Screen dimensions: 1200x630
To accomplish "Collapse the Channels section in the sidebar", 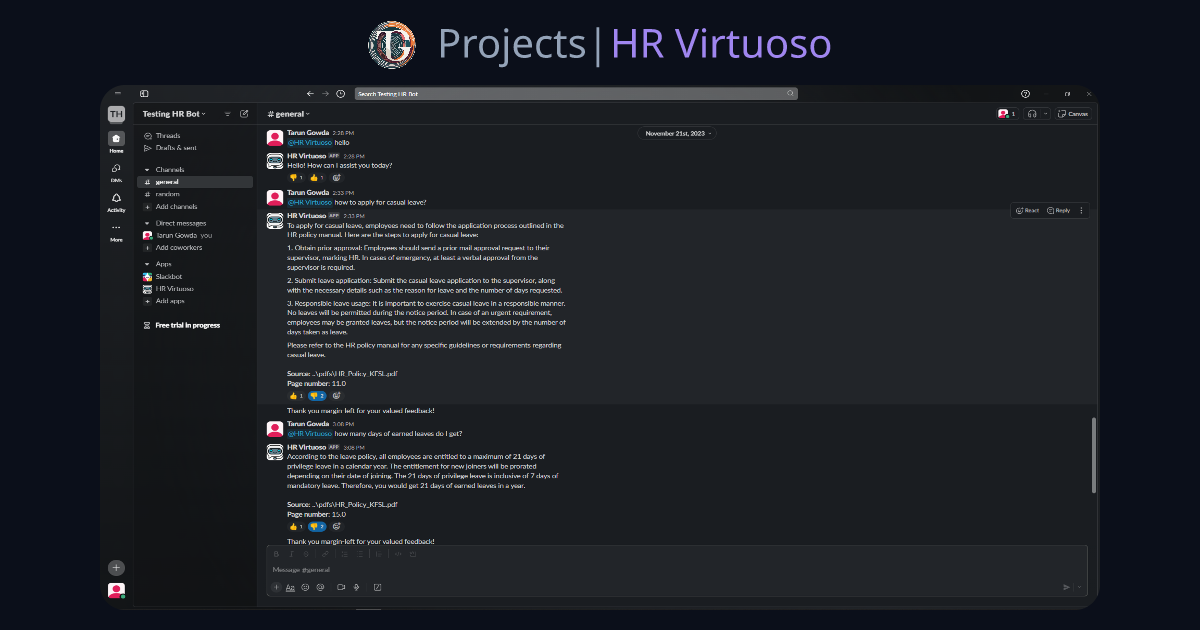I will pos(146,169).
